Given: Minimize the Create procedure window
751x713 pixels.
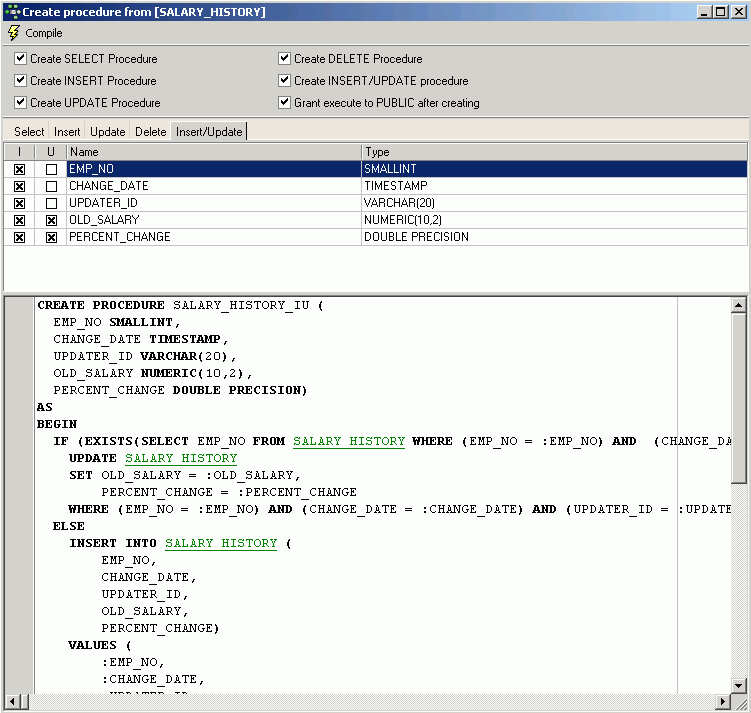Looking at the screenshot, I should tap(703, 11).
